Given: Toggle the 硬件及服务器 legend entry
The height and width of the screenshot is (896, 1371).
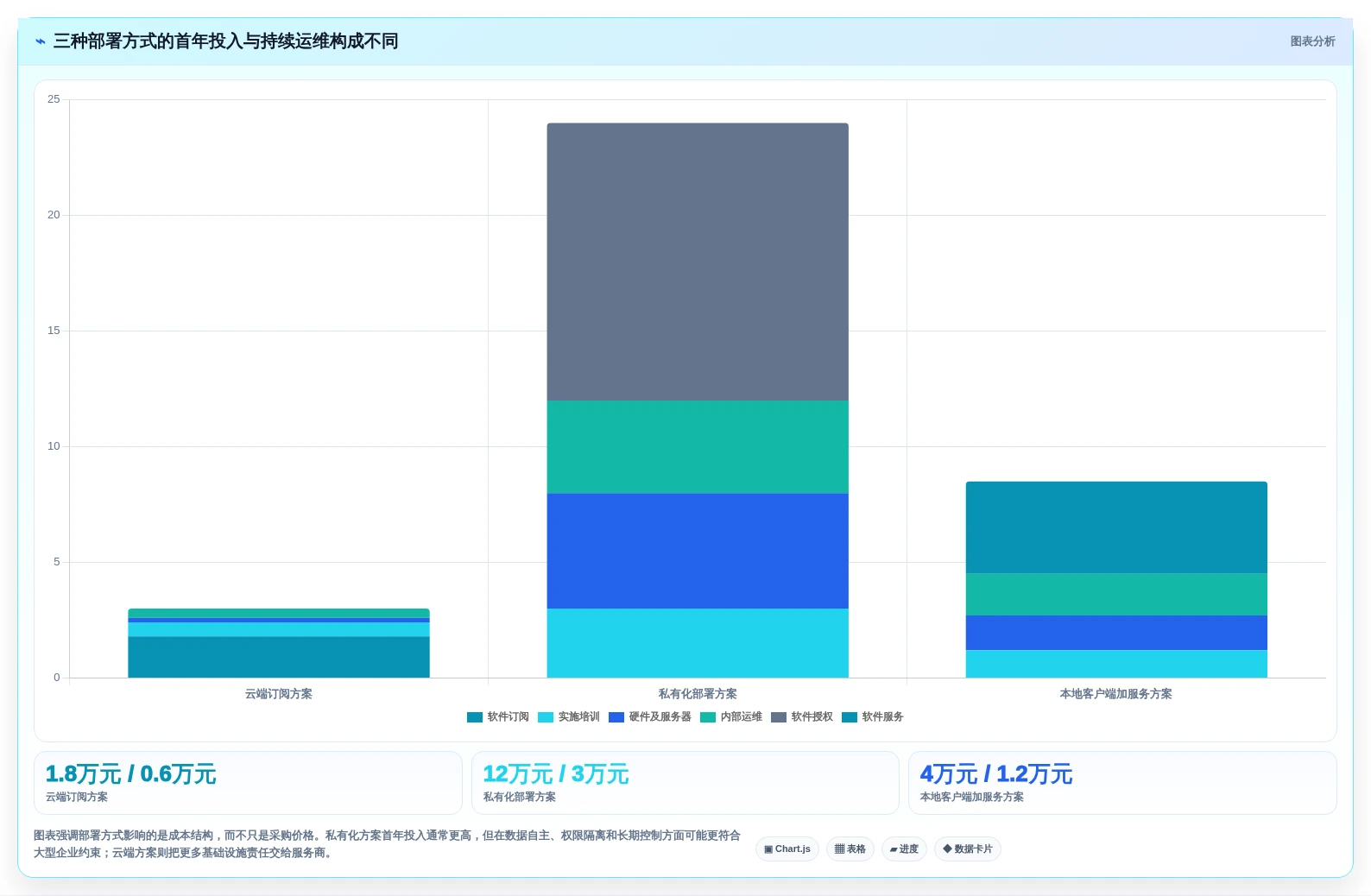Looking at the screenshot, I should 649,717.
